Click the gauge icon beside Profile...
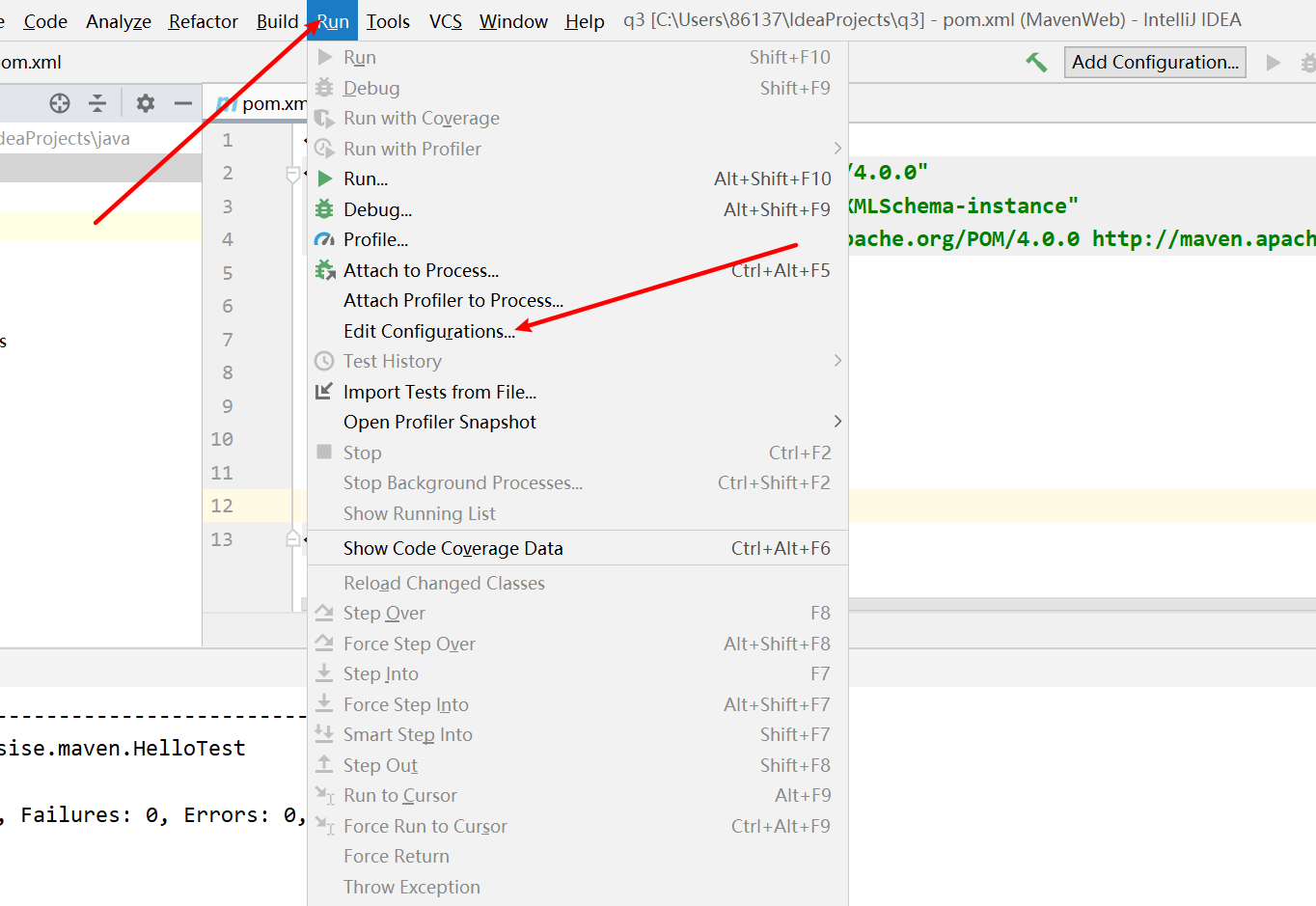Image resolution: width=1316 pixels, height=906 pixels. pos(324,239)
